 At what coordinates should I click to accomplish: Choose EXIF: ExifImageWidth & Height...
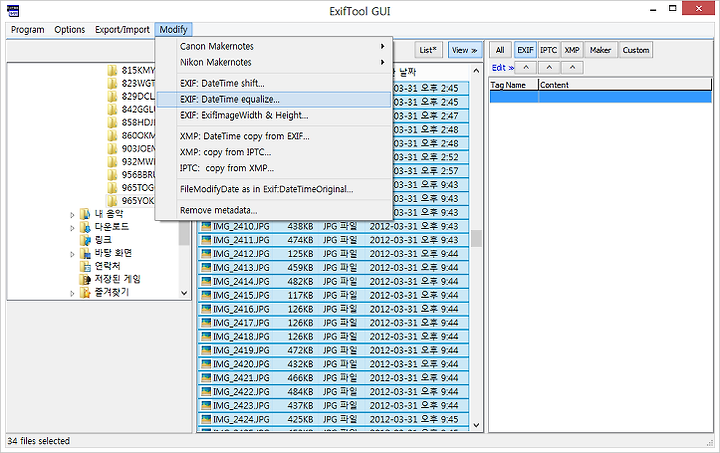pos(274,116)
